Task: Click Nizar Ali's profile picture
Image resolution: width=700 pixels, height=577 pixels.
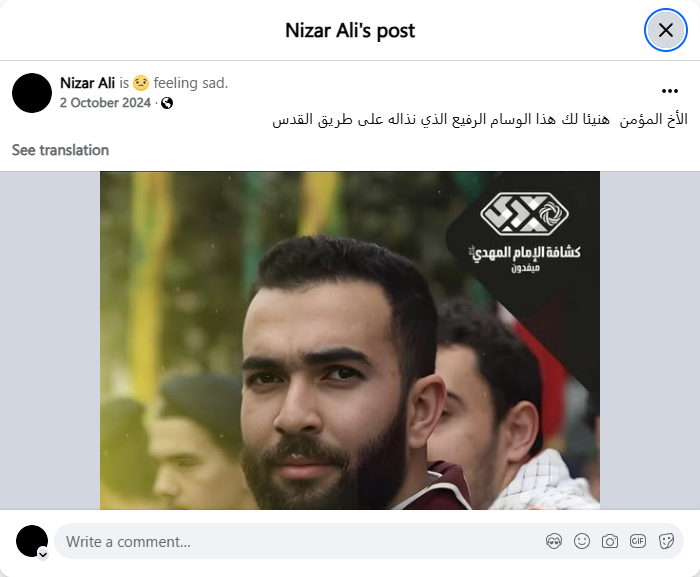Action: 32,93
